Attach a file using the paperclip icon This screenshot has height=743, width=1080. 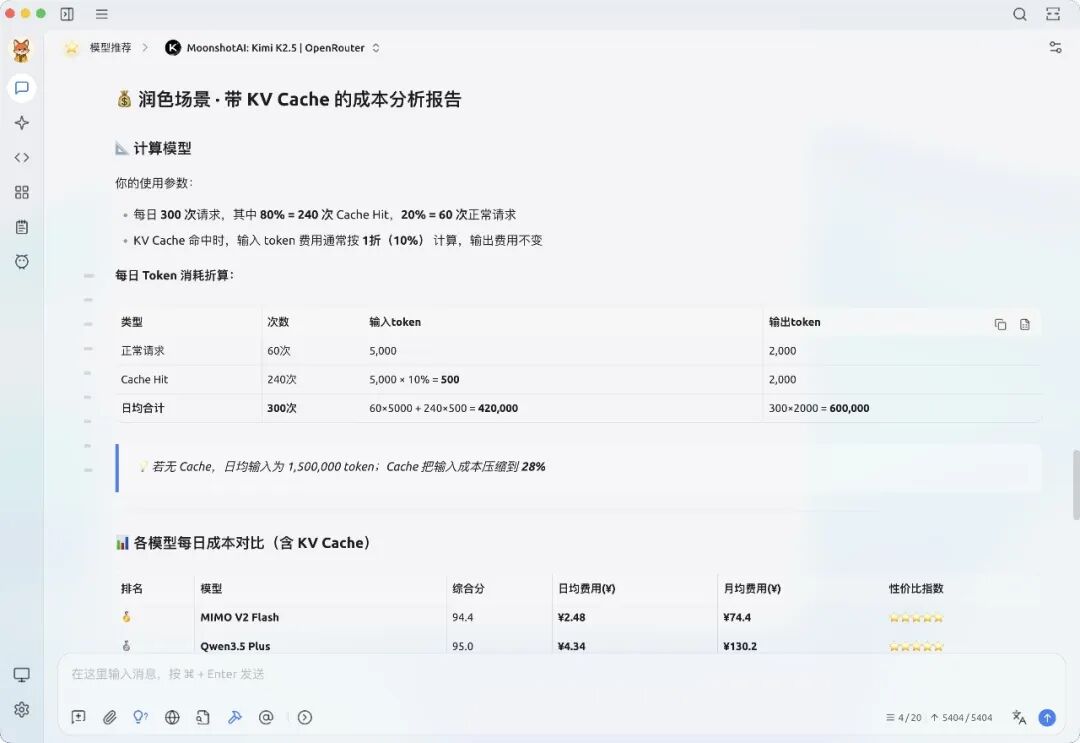tap(110, 717)
